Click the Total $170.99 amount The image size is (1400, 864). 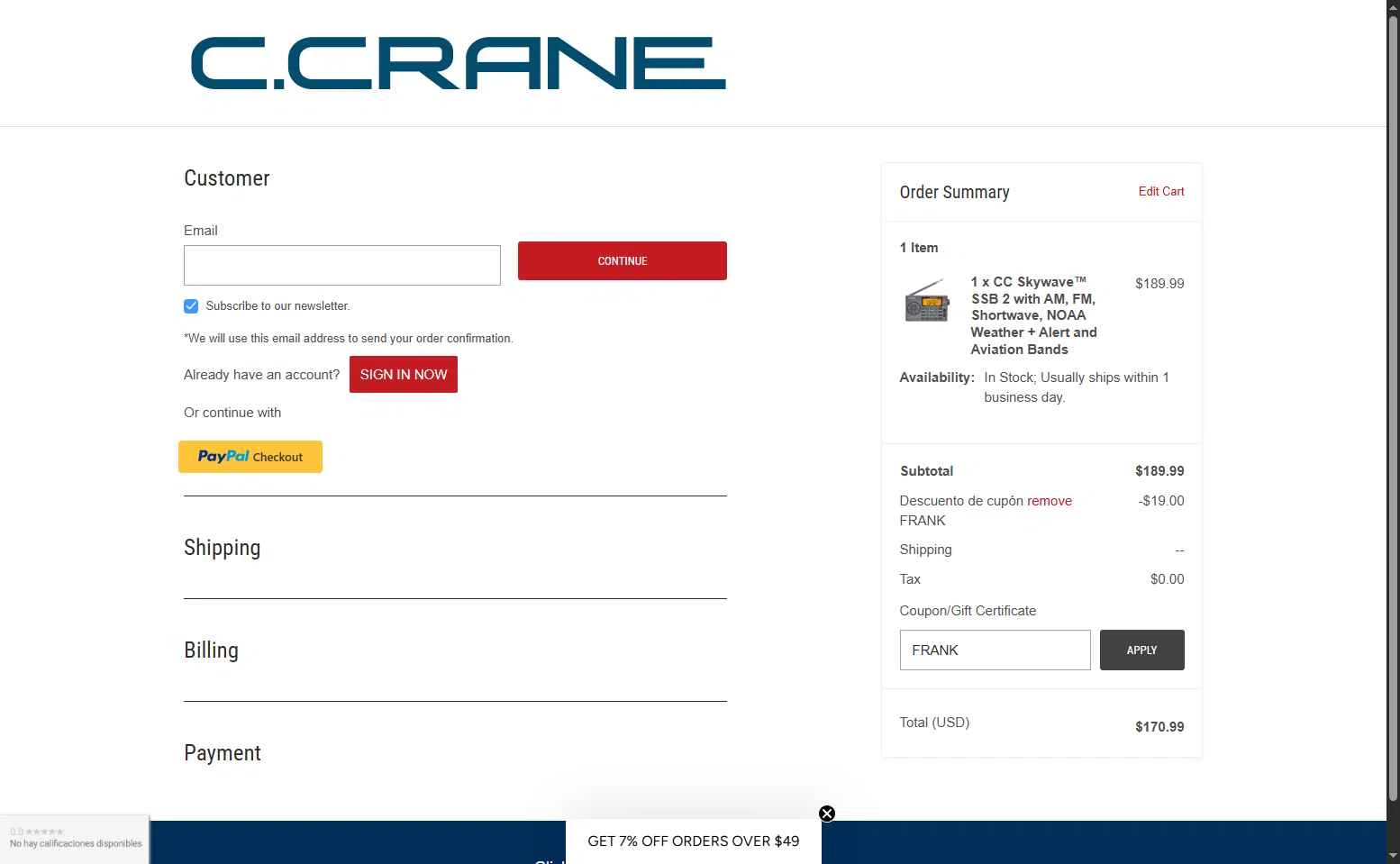point(1159,727)
